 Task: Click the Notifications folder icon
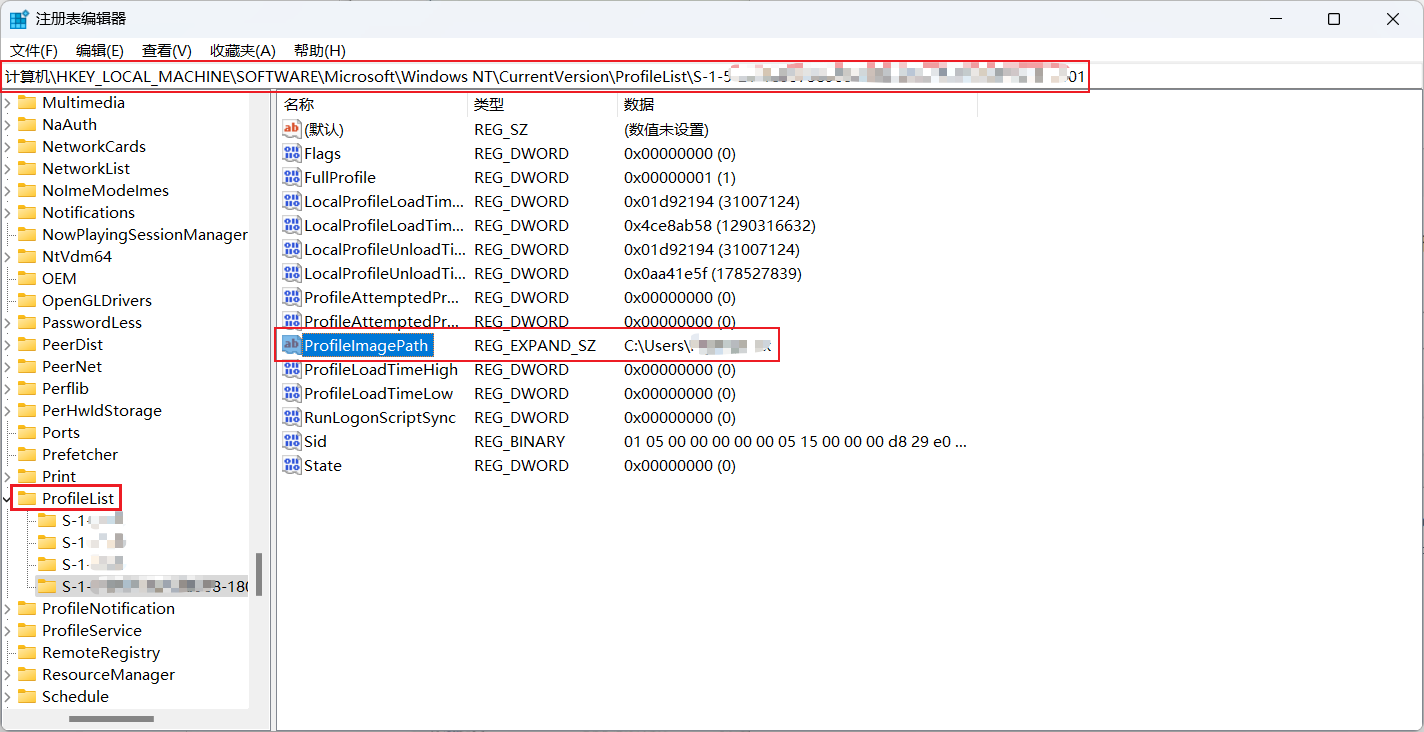[x=27, y=212]
